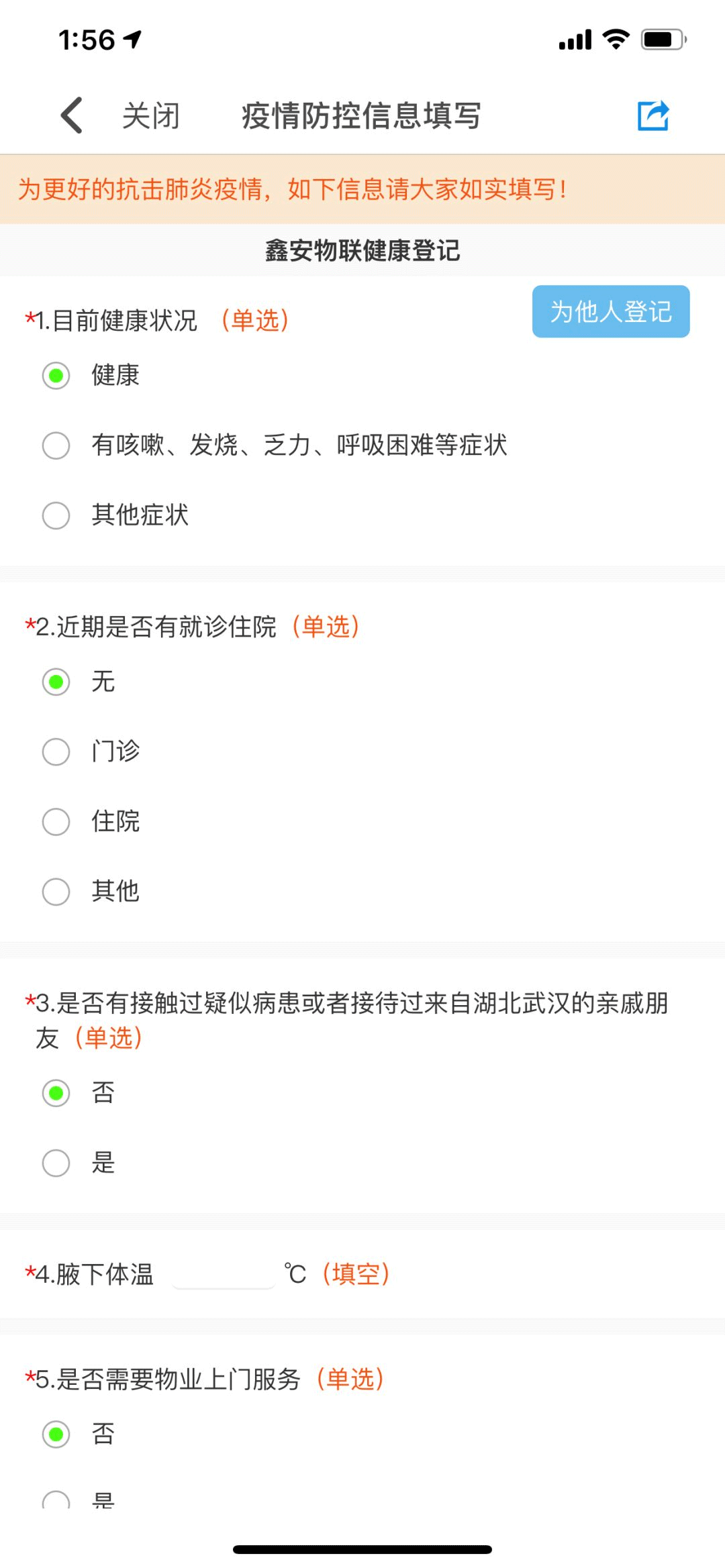Select 否 for 物业上门服务 question
Image resolution: width=725 pixels, height=1568 pixels.
pyautogui.click(x=56, y=1434)
